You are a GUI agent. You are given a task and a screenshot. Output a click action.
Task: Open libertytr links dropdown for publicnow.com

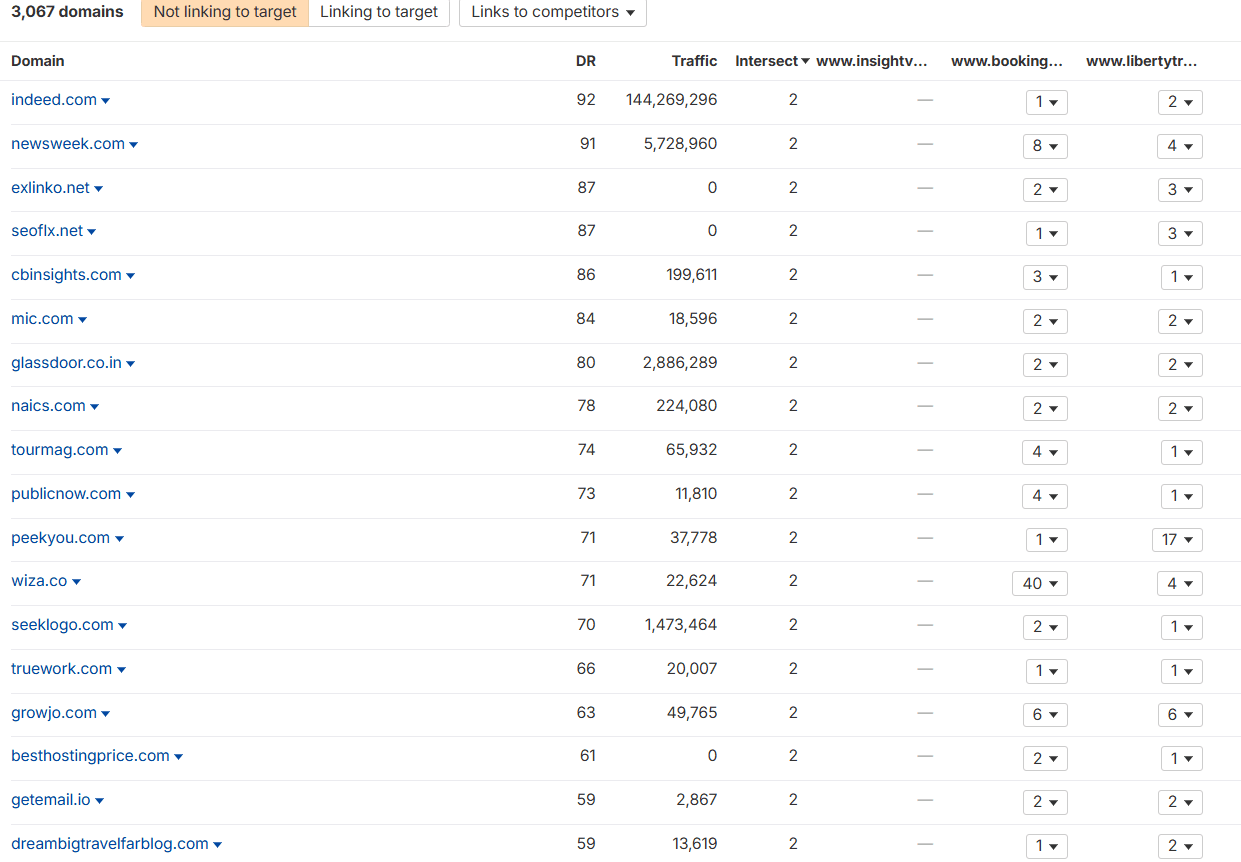click(x=1182, y=496)
